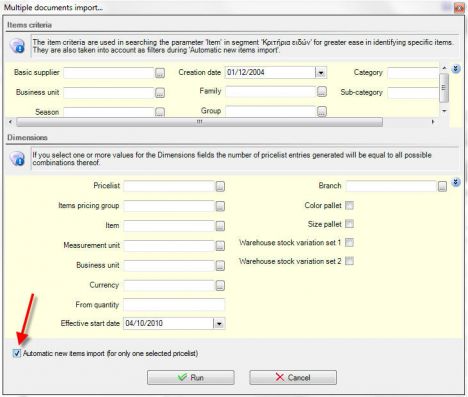This screenshot has width=468, height=397.
Task: Open the Family lookup button
Action: pos(322,91)
